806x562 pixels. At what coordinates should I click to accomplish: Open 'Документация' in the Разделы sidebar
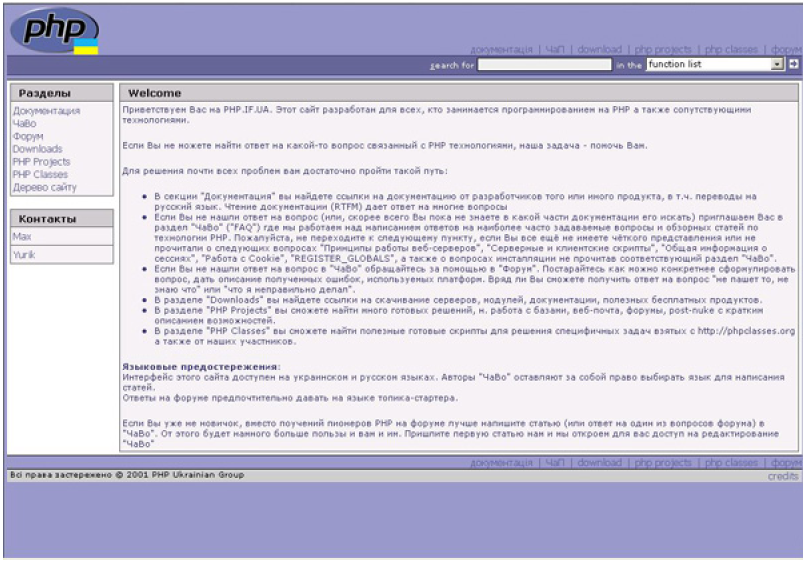[x=46, y=111]
